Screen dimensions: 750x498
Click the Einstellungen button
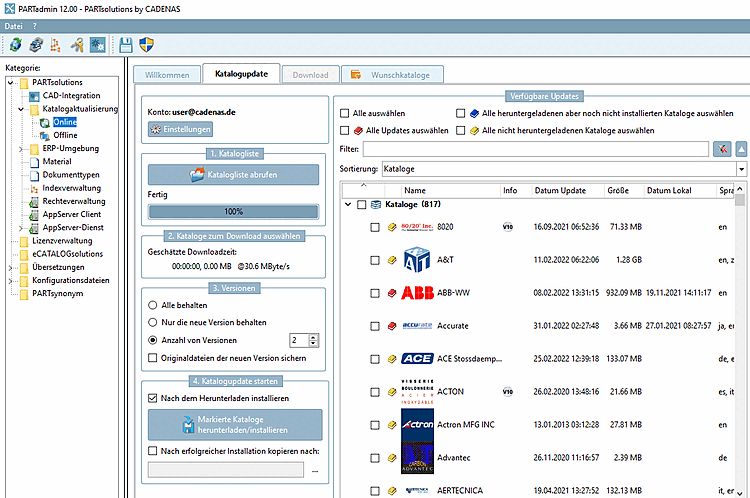point(180,129)
